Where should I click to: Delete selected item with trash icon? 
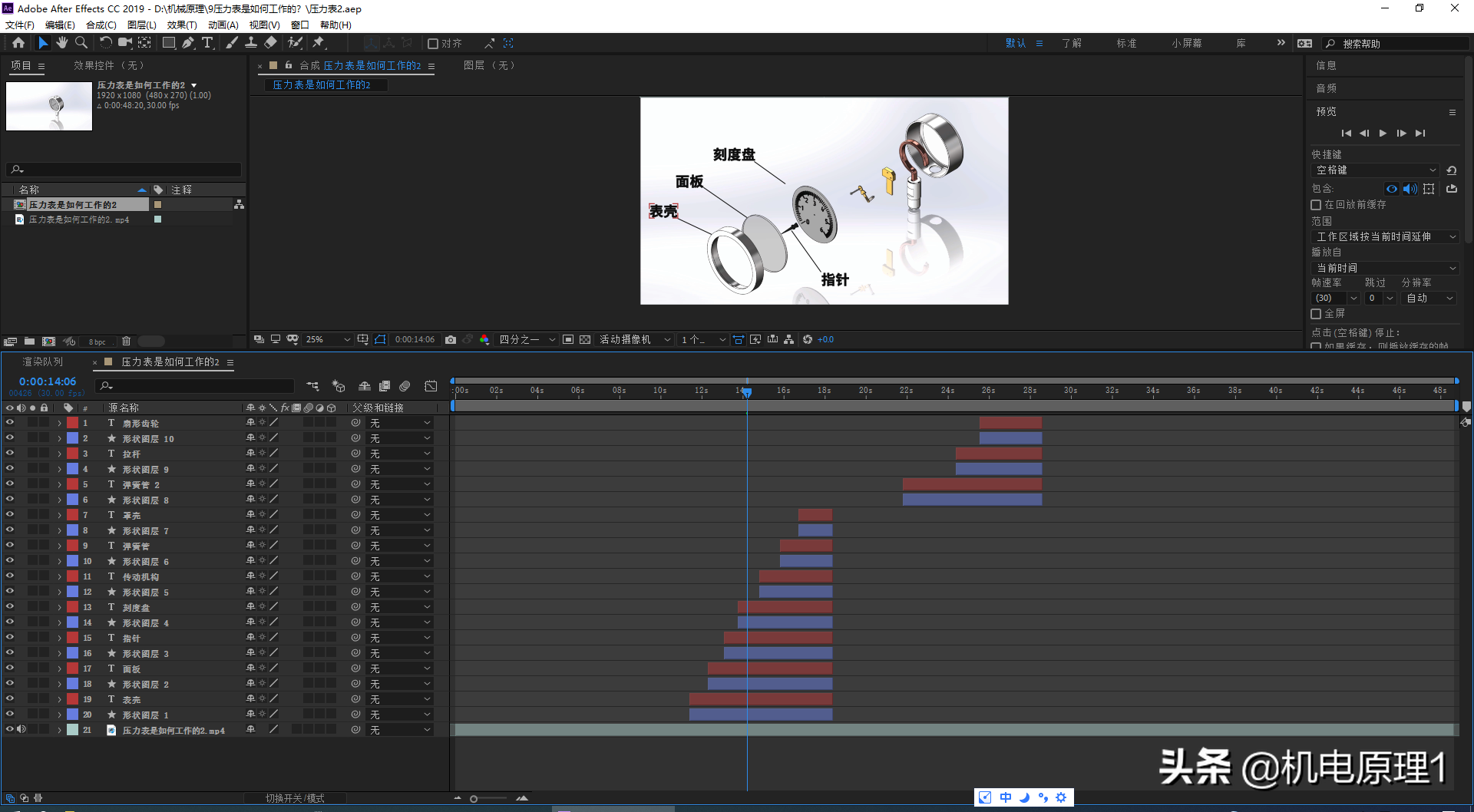pyautogui.click(x=127, y=342)
